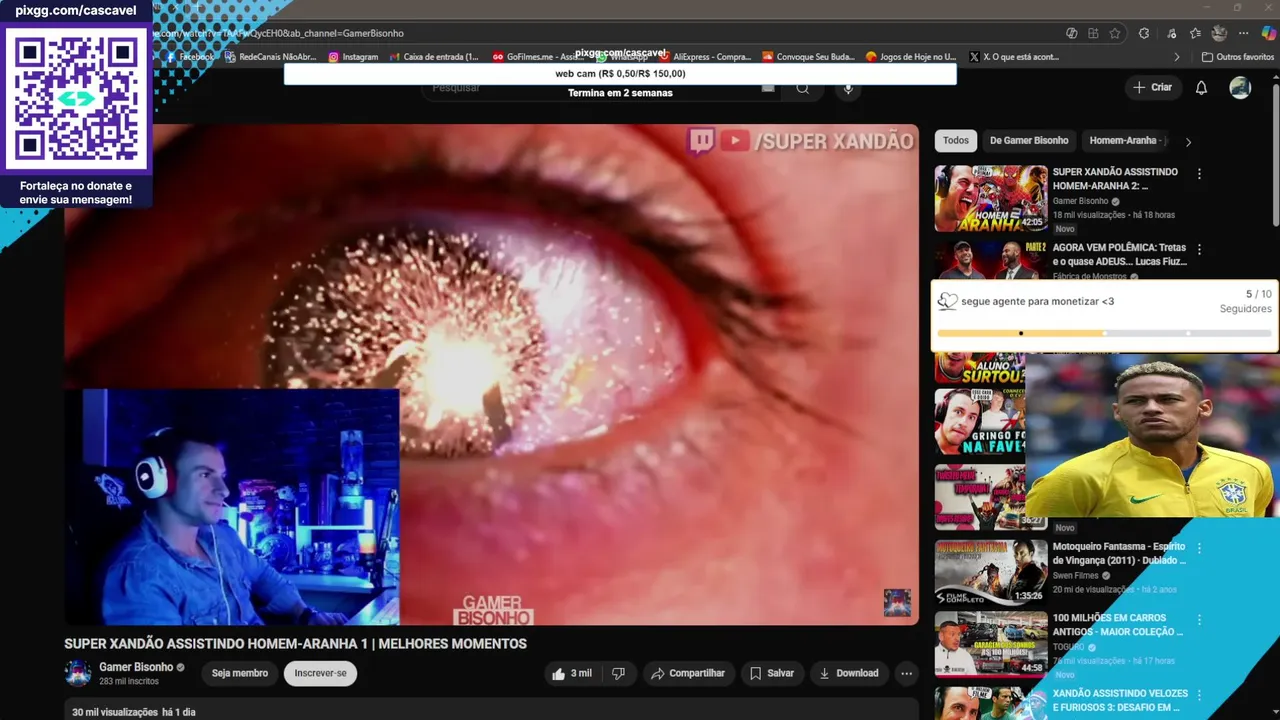Open the Gamer Bisonho channel name link
Viewport: 1280px width, 720px height.
(136, 667)
